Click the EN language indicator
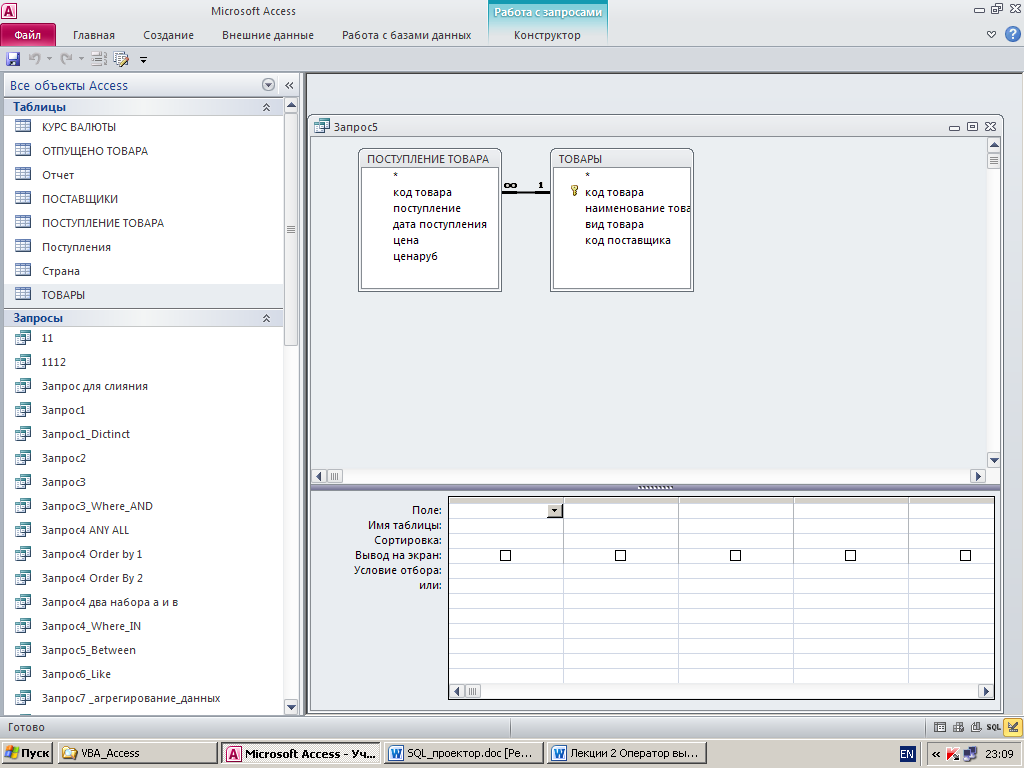Image resolution: width=1024 pixels, height=768 pixels. click(907, 754)
